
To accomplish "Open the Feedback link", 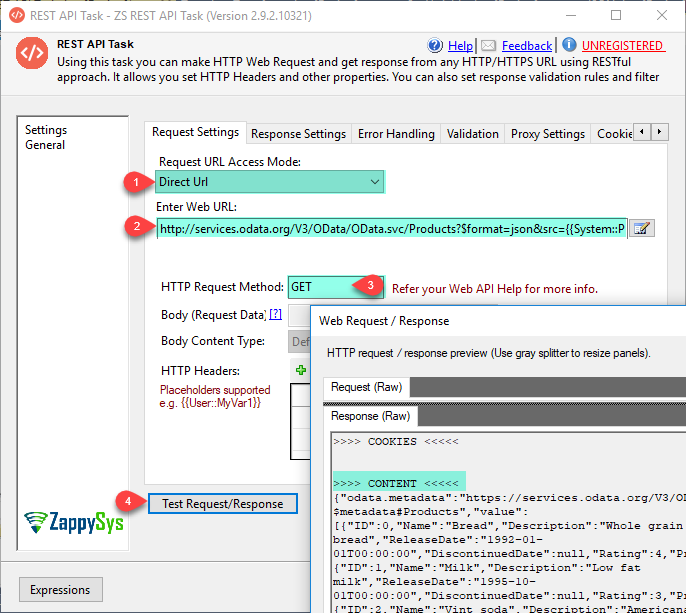I will [527, 46].
